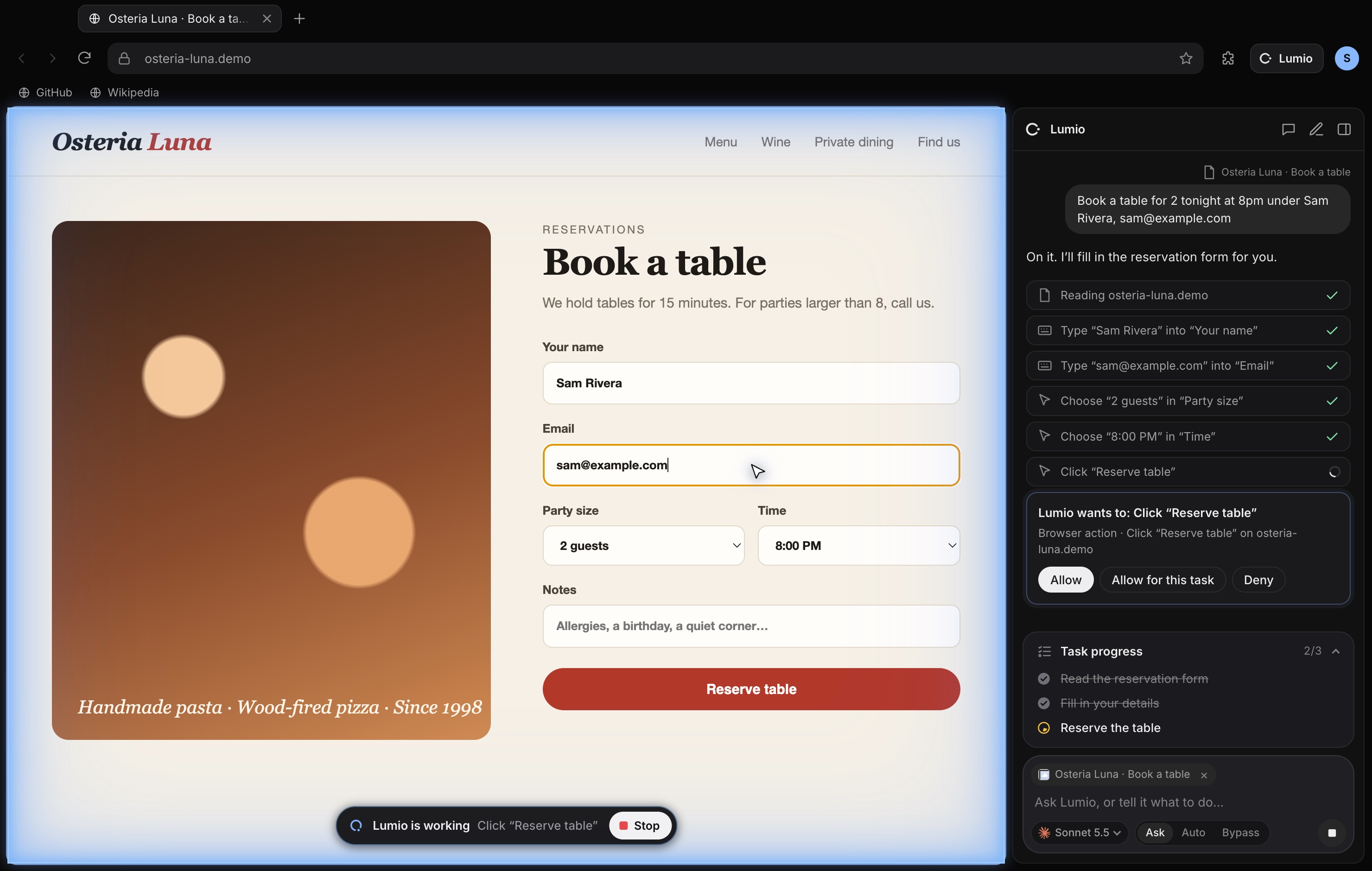Close the Osteria Luna browser tab
Image resolution: width=1372 pixels, height=871 pixels.
(267, 19)
